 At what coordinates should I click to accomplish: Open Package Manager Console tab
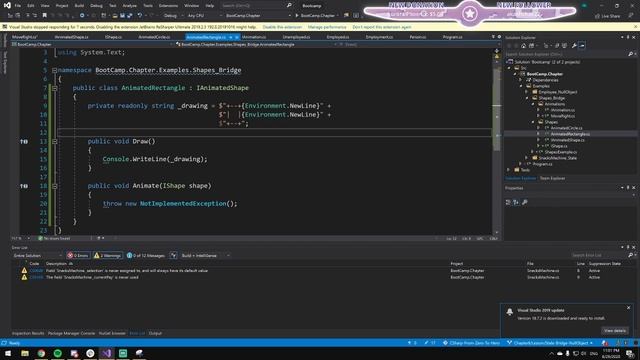pyautogui.click(x=71, y=333)
